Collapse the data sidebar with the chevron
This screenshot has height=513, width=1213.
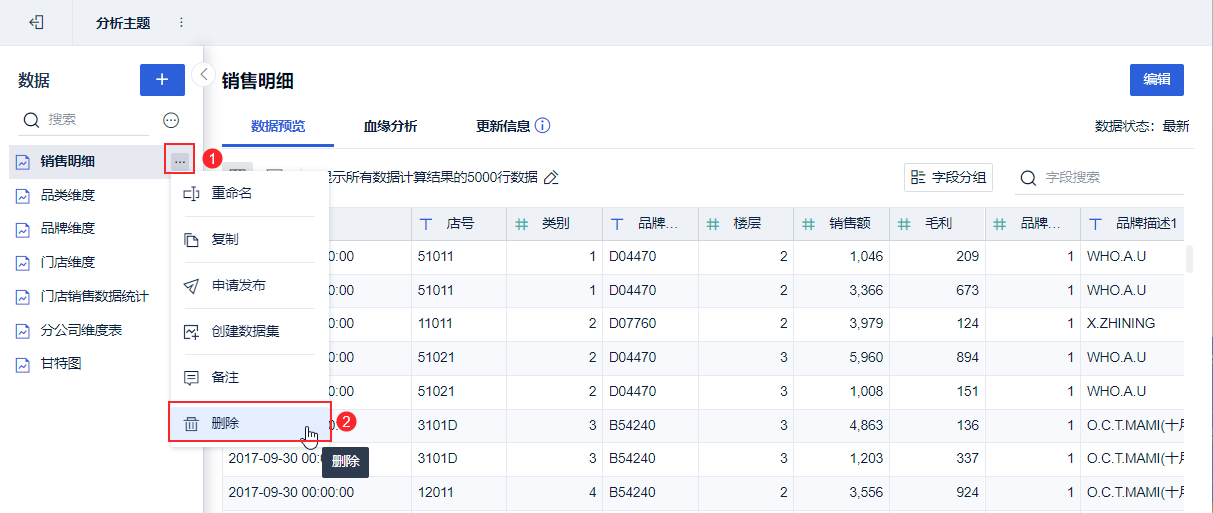(203, 74)
